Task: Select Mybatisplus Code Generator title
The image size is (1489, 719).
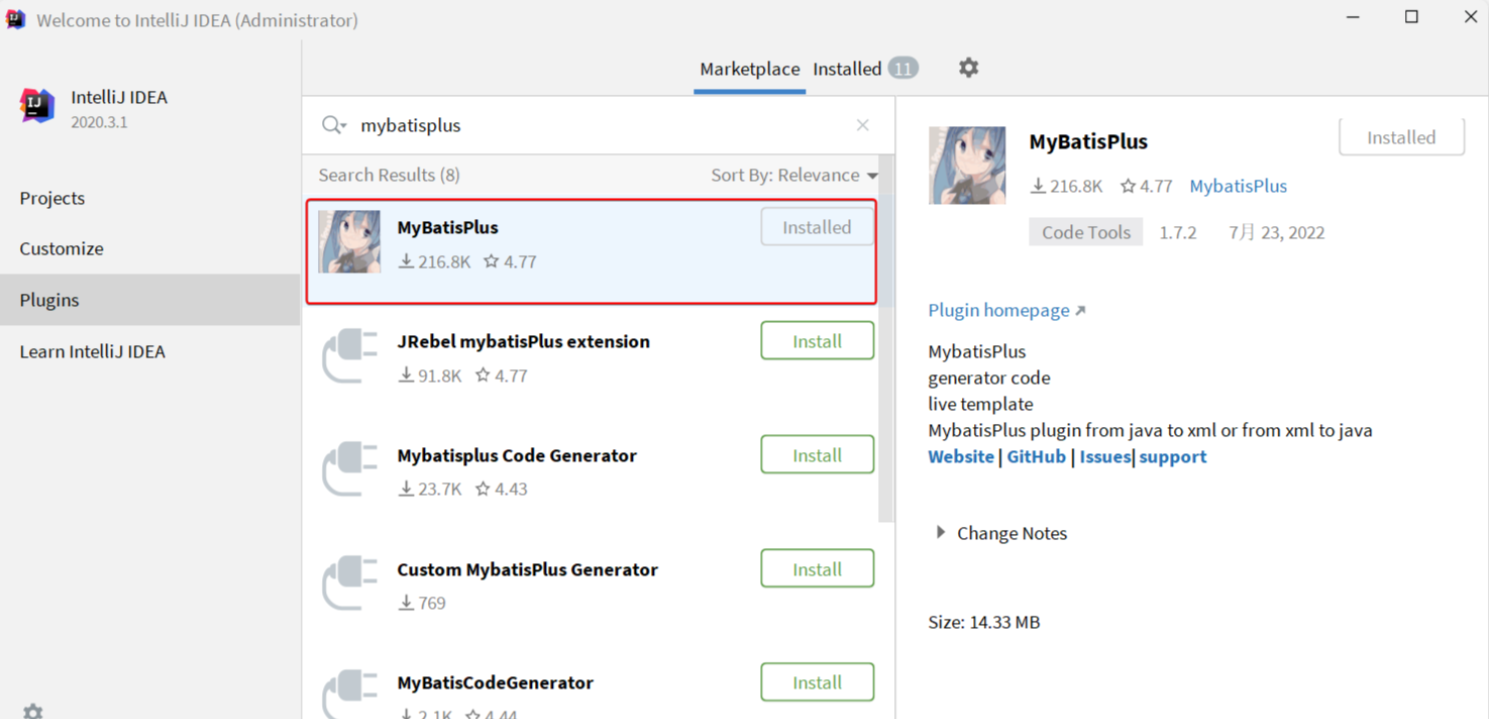Action: click(517, 455)
